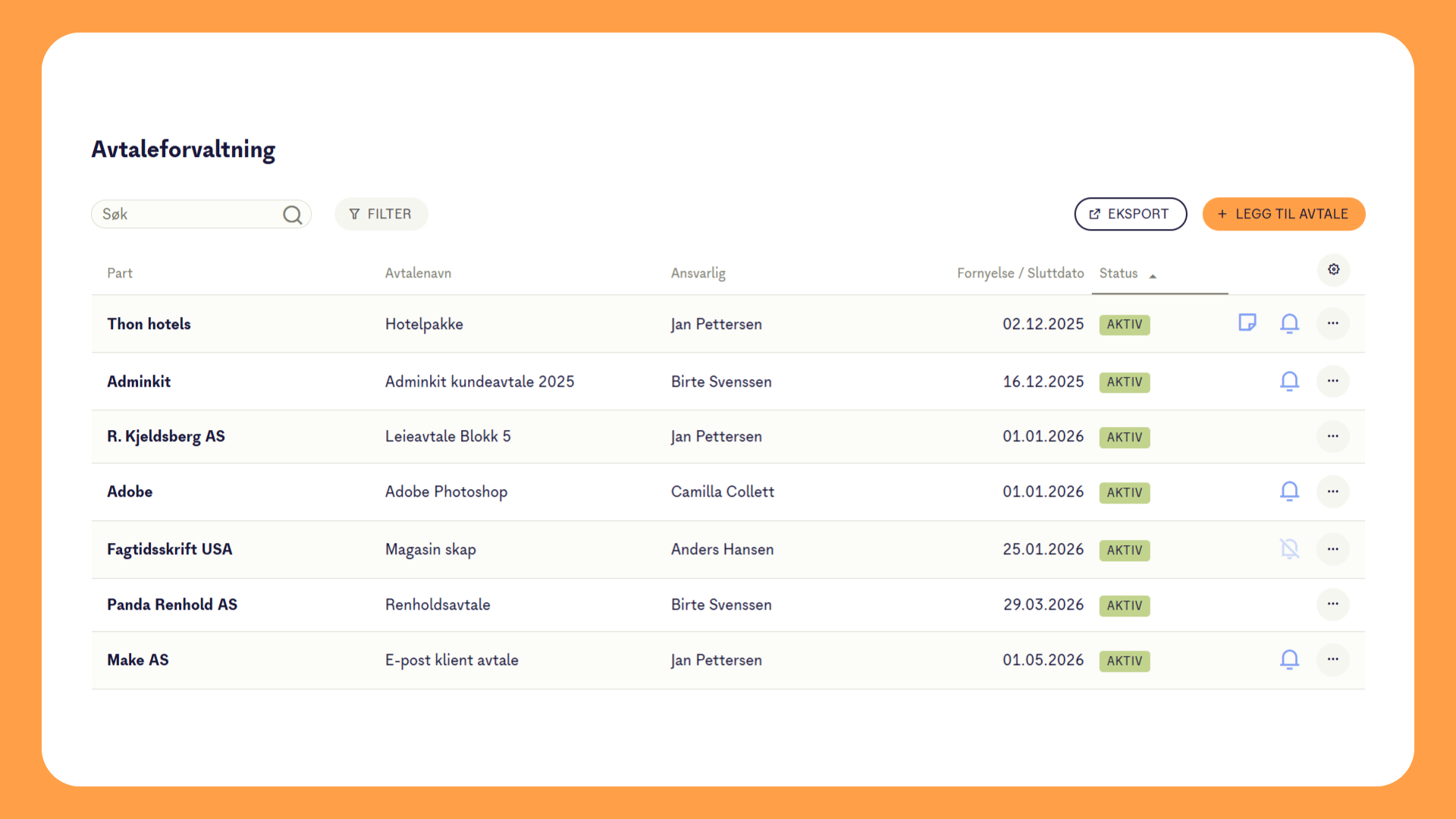Viewport: 1456px width, 819px height.
Task: Click the bell icon for Make AS
Action: pyautogui.click(x=1289, y=660)
